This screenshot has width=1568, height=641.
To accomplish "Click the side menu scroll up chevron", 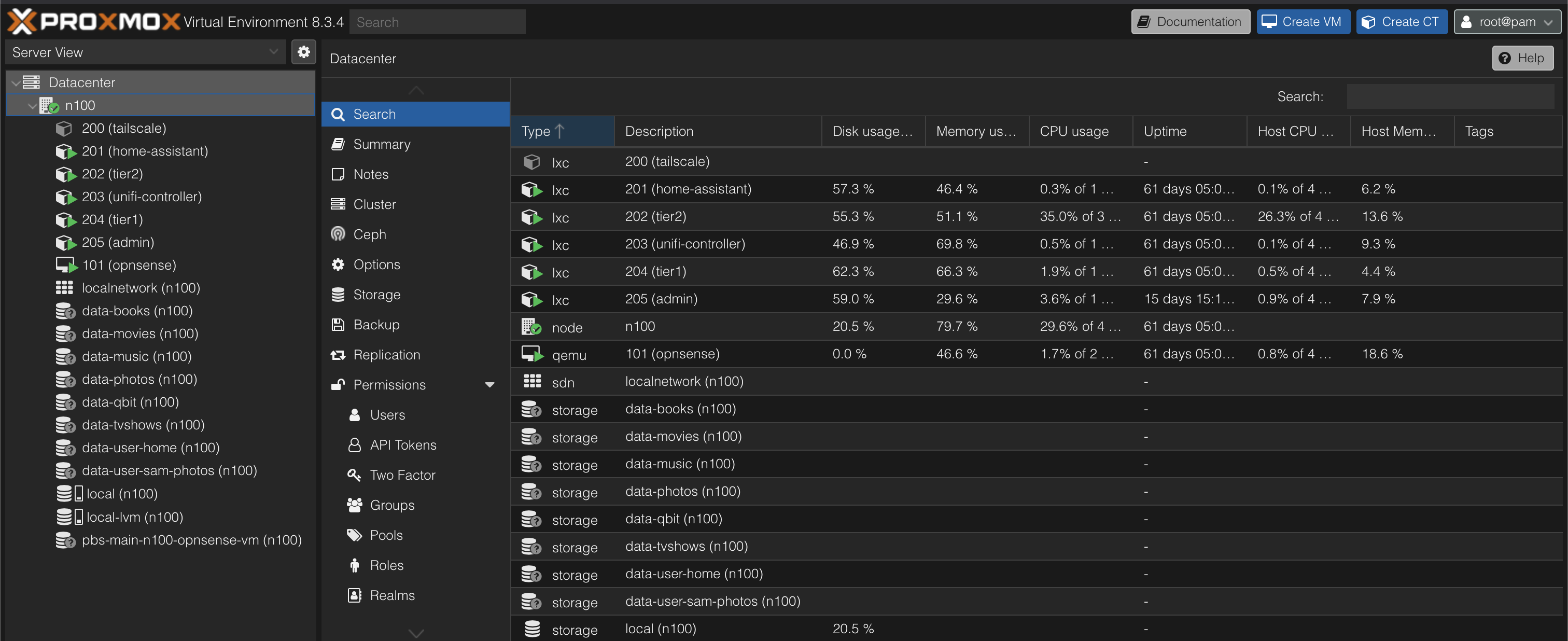I will point(416,91).
